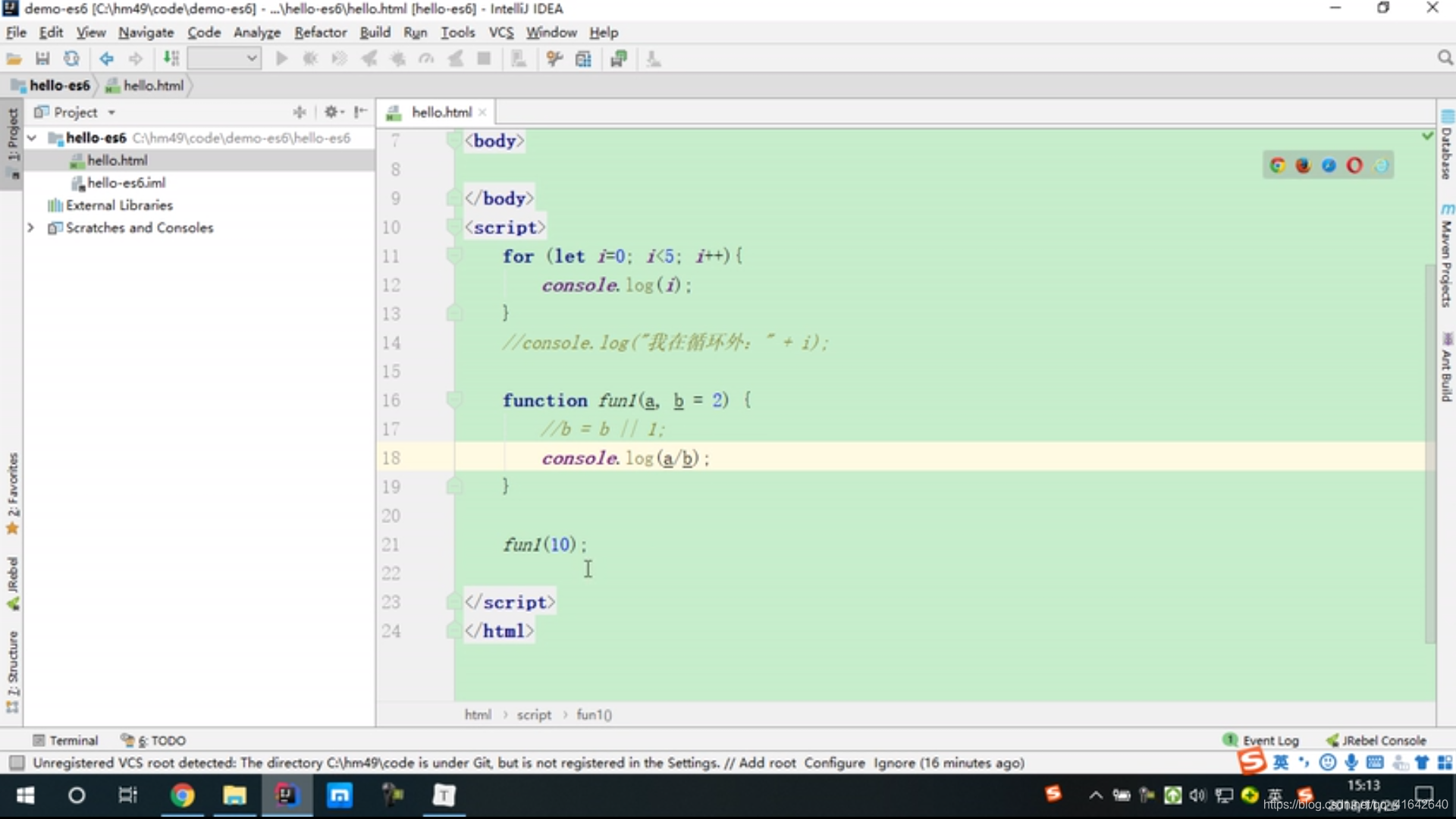Click the fun1() breadcrumb below editor
Viewport: 1456px width, 819px height.
pyautogui.click(x=594, y=714)
